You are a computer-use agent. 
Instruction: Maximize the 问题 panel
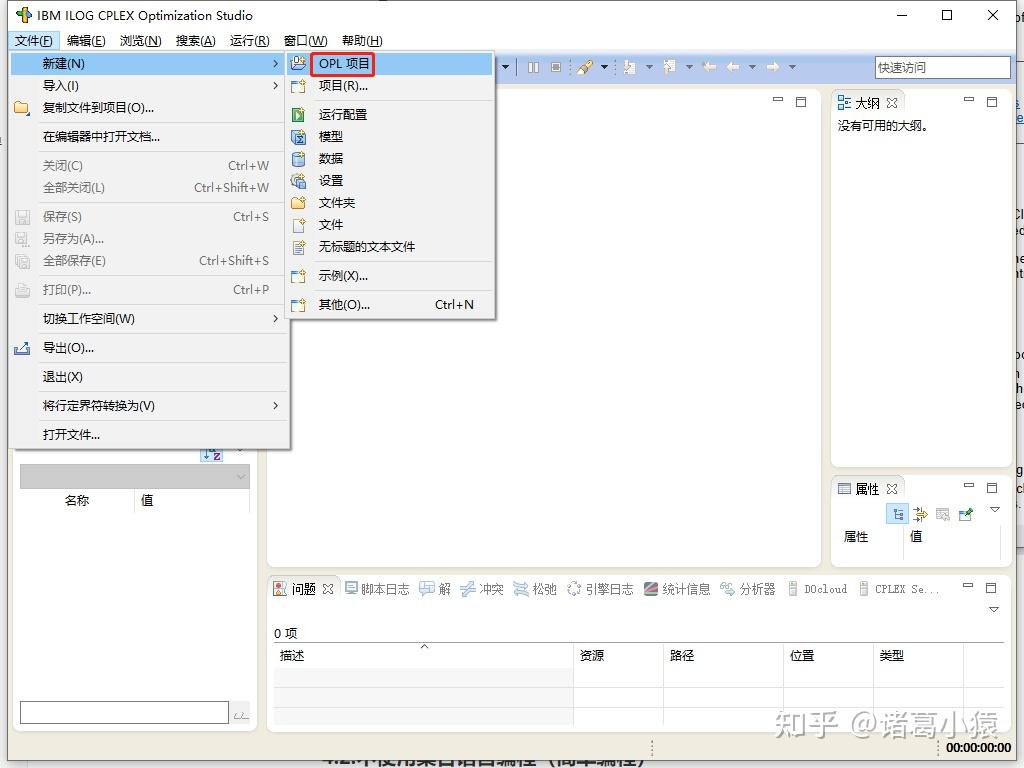click(x=992, y=588)
